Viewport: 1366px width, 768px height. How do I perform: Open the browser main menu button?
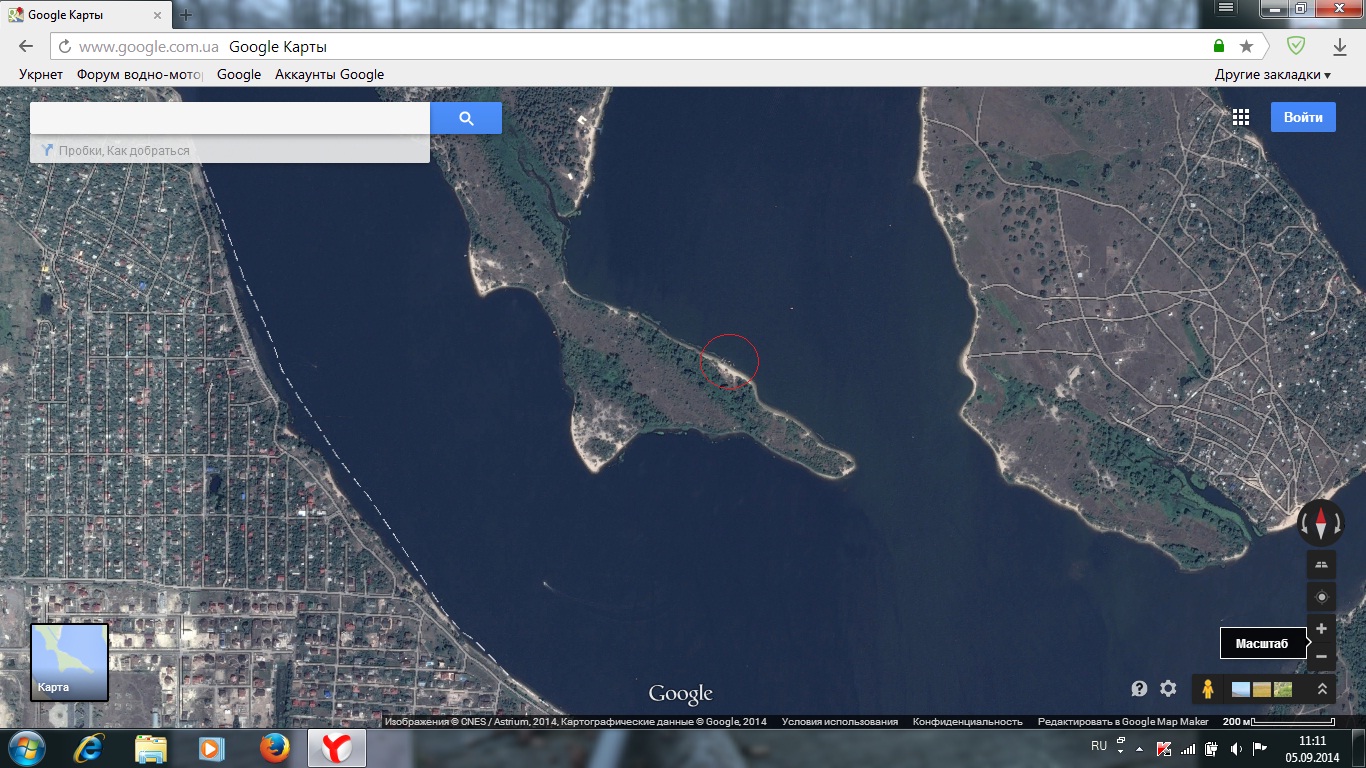click(x=1231, y=8)
